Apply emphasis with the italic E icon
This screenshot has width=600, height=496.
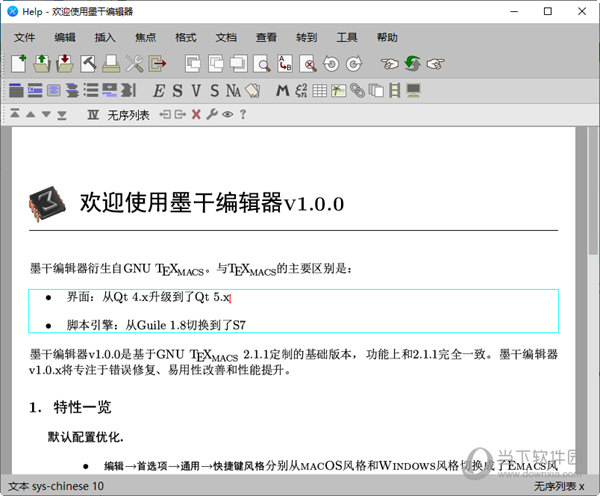159,91
